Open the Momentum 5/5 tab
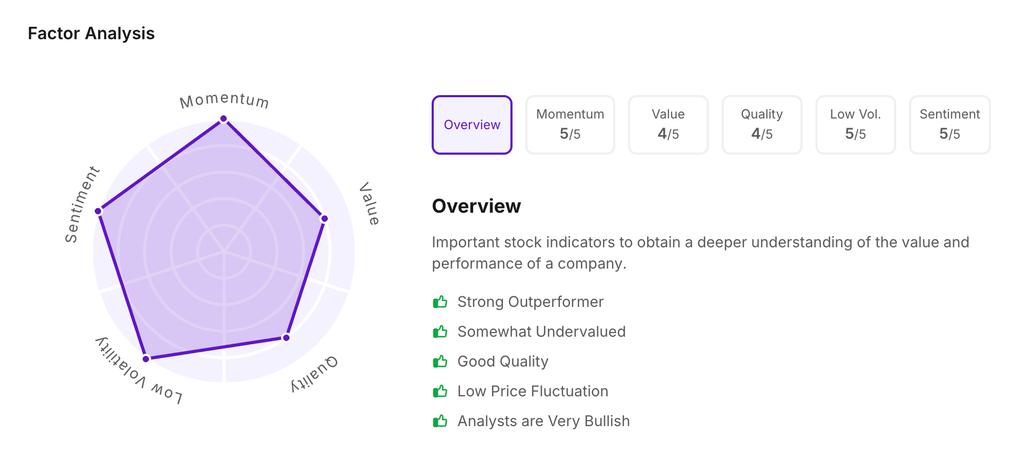1024x468 pixels. click(x=570, y=125)
